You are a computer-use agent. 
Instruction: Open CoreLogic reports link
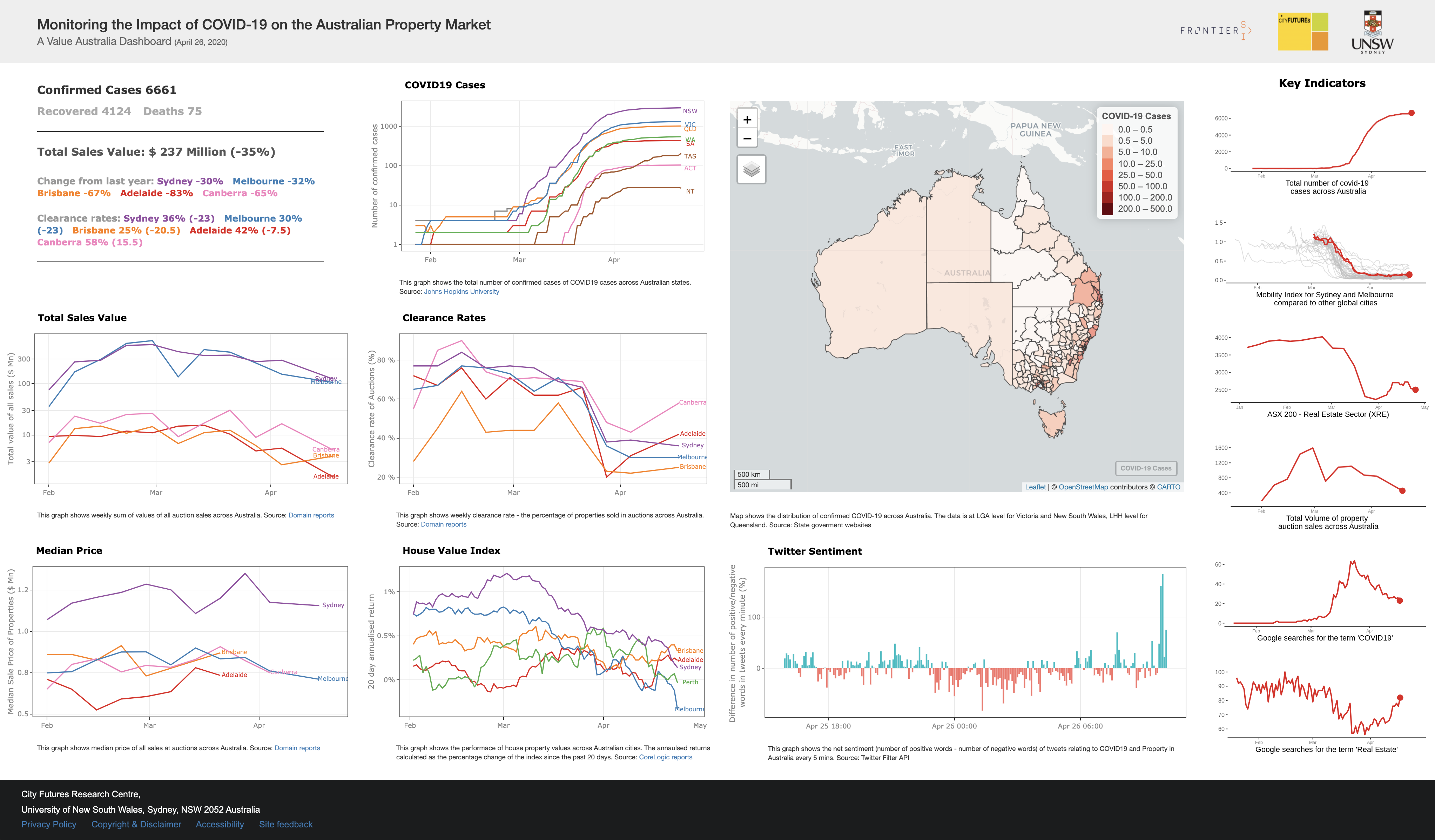click(x=665, y=757)
